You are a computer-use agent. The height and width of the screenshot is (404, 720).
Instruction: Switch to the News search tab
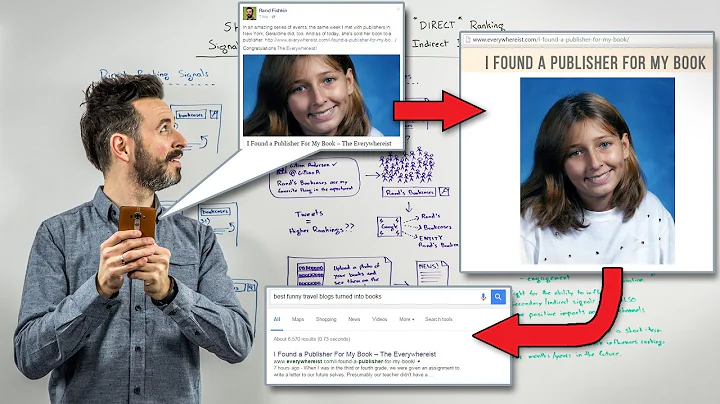[x=354, y=319]
